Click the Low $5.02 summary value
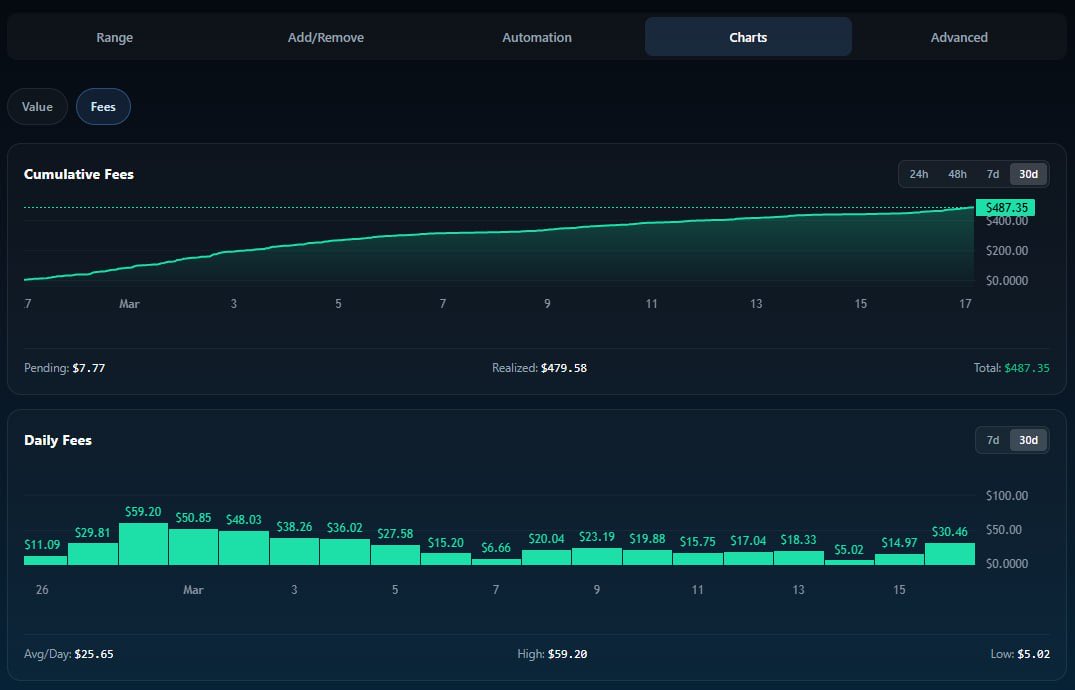This screenshot has height=690, width=1075. pos(1033,654)
